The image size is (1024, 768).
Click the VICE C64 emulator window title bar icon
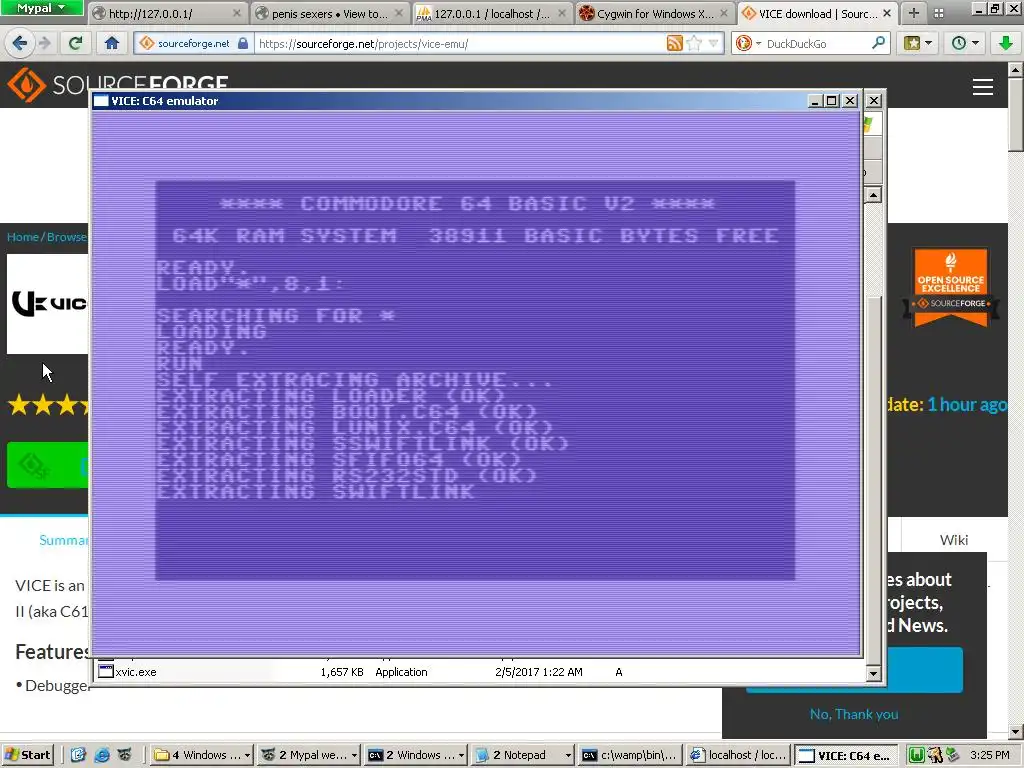[101, 101]
